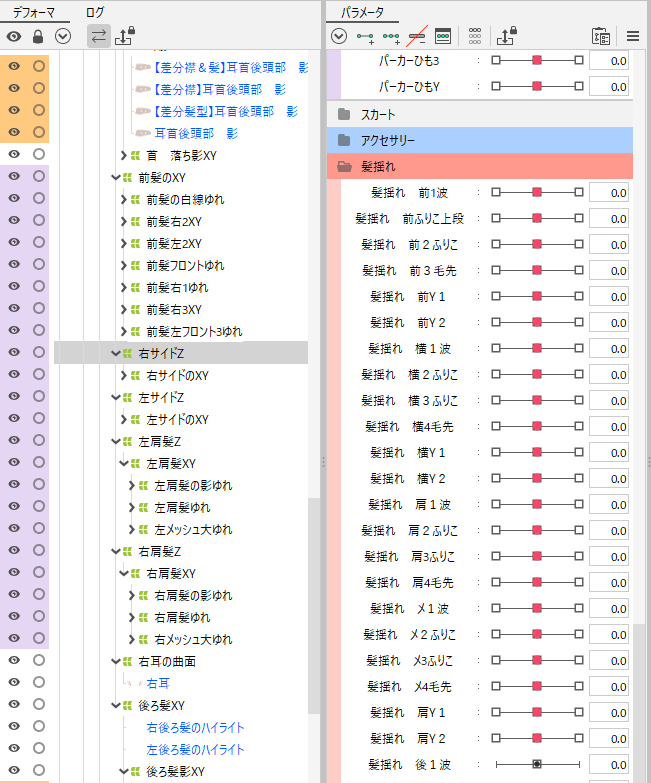Viewport: 651px width, 783px height.
Task: Click the スカート folder icon
Action: pyautogui.click(x=343, y=114)
